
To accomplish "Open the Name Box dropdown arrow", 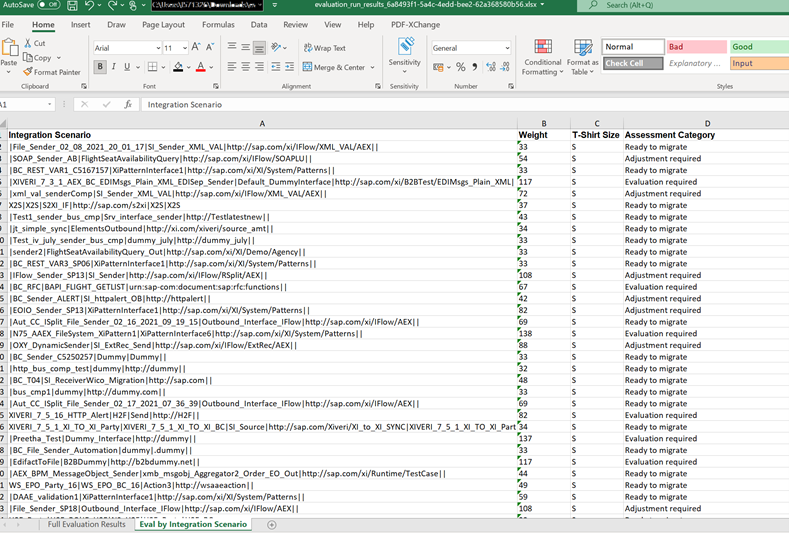I will pos(49,104).
